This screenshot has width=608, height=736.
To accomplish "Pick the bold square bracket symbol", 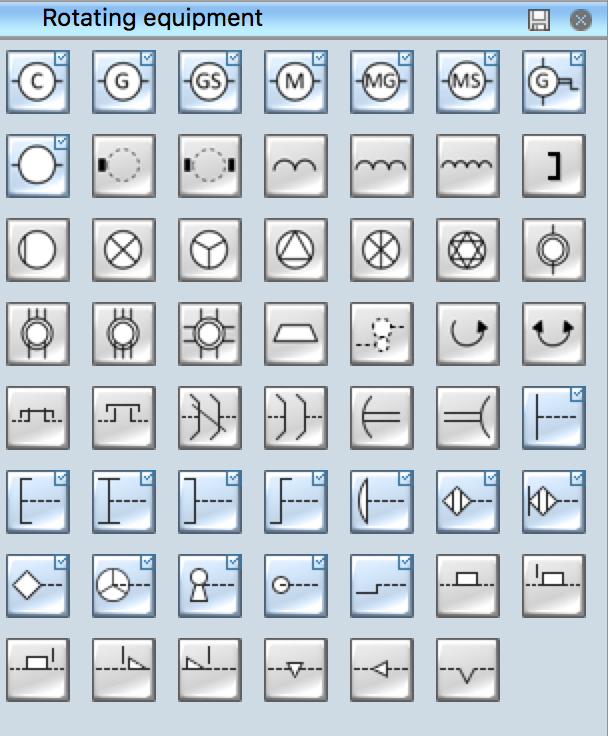I will tap(554, 166).
